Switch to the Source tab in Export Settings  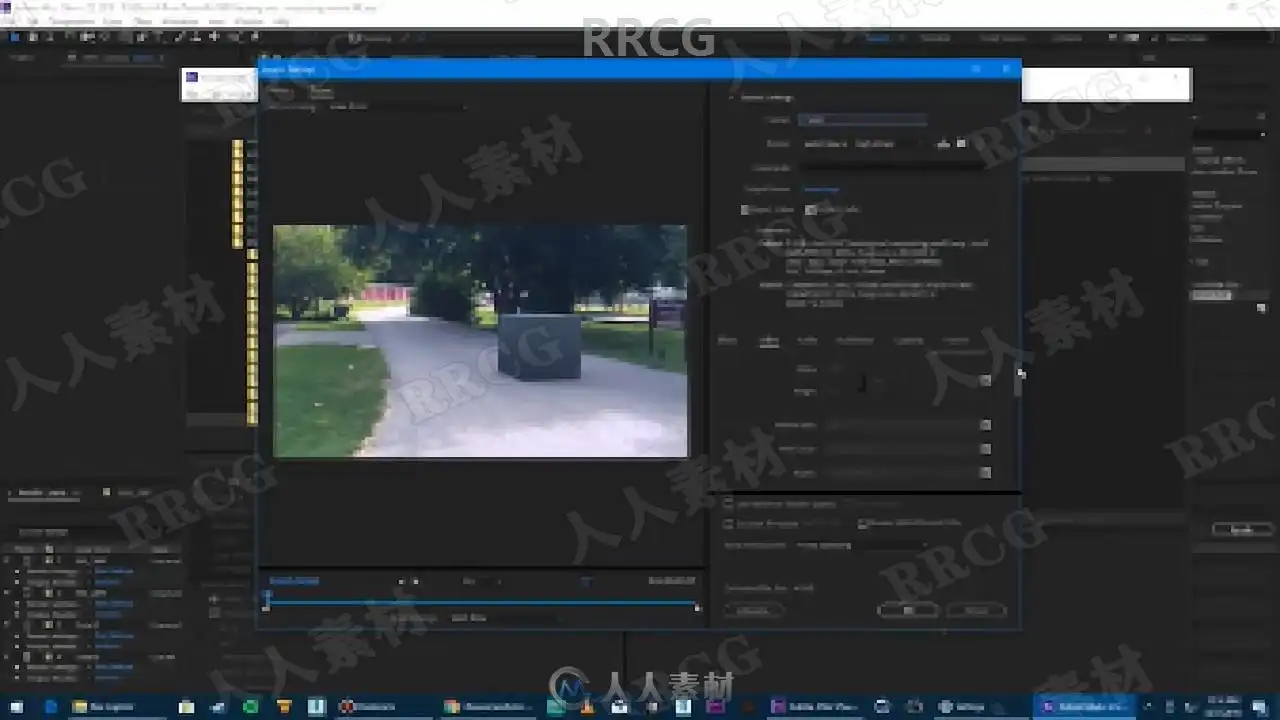279,91
